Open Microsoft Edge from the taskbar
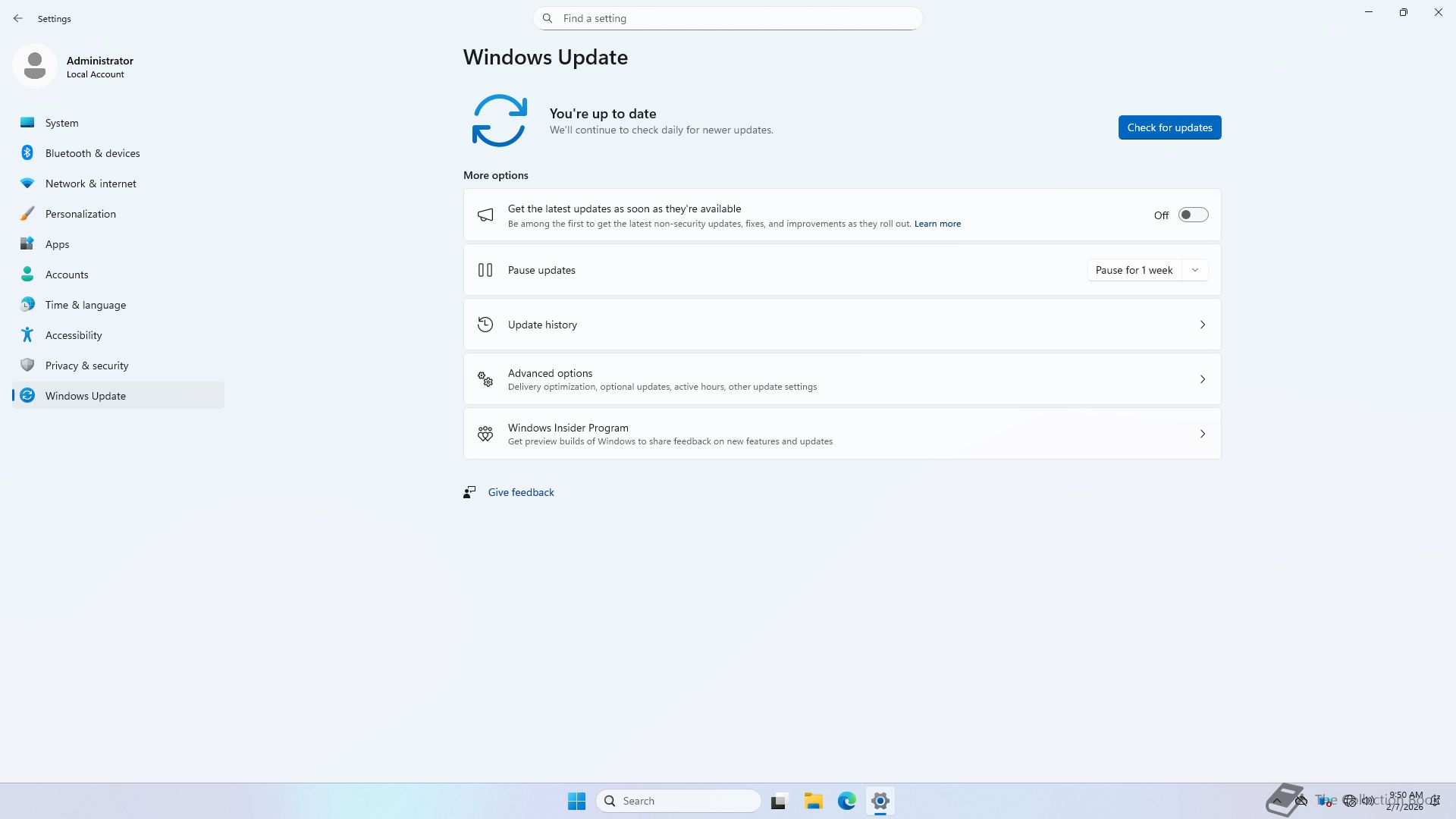Screen dimensions: 1456x819 pyautogui.click(x=846, y=801)
